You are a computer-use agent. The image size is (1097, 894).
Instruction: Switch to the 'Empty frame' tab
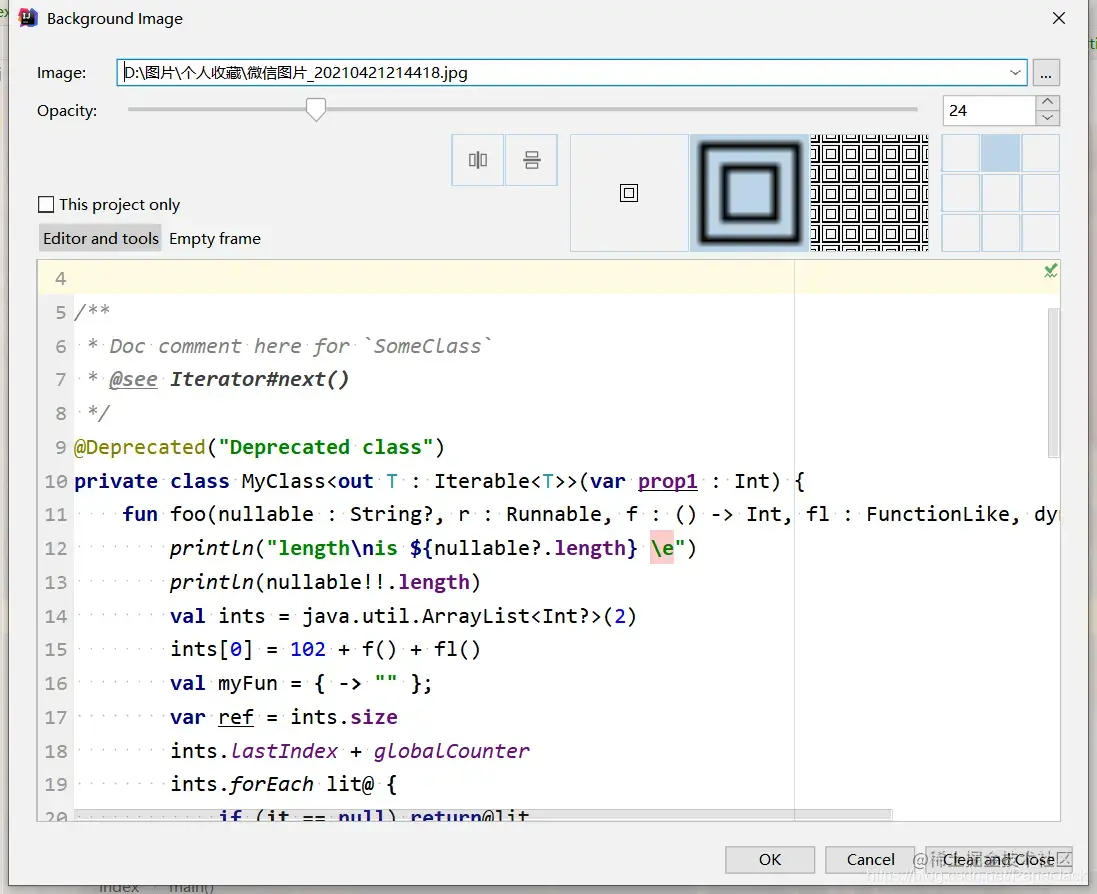[215, 239]
